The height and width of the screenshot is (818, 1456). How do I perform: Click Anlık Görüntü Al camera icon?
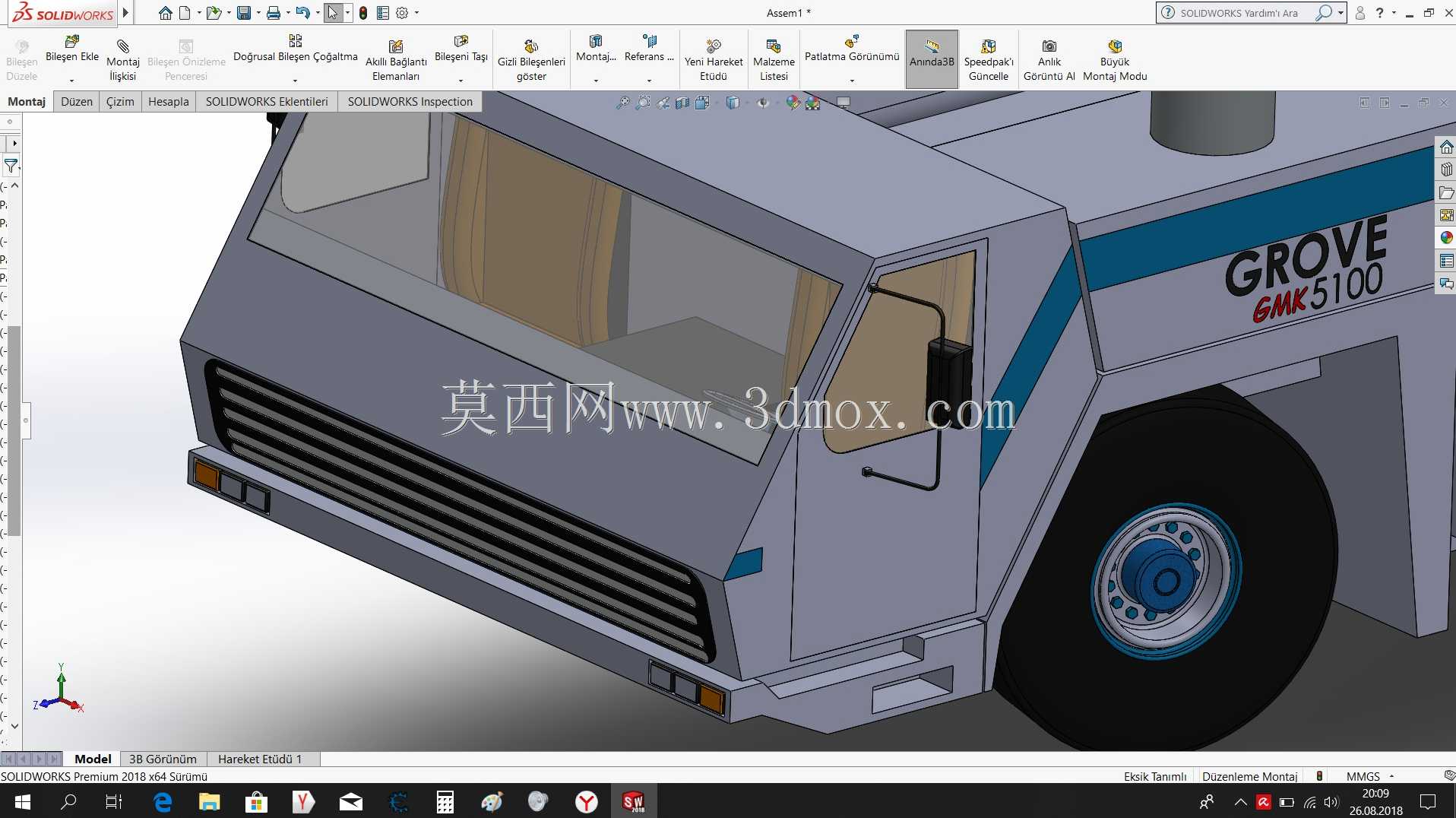(1049, 46)
